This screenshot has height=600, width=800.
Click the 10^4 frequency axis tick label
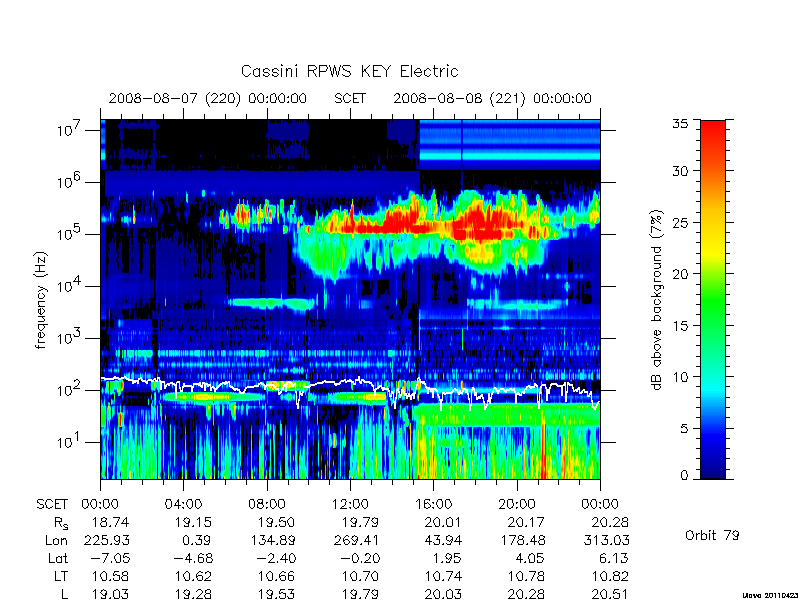click(70, 285)
